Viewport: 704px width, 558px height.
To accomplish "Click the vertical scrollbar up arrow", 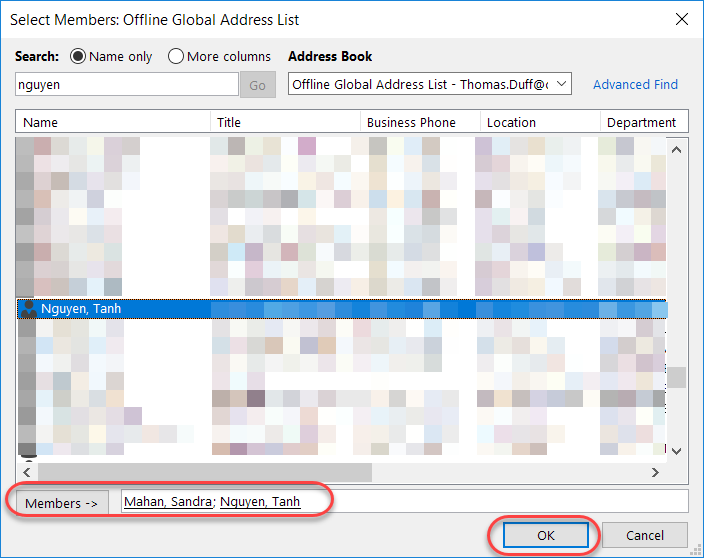I will coord(677,150).
